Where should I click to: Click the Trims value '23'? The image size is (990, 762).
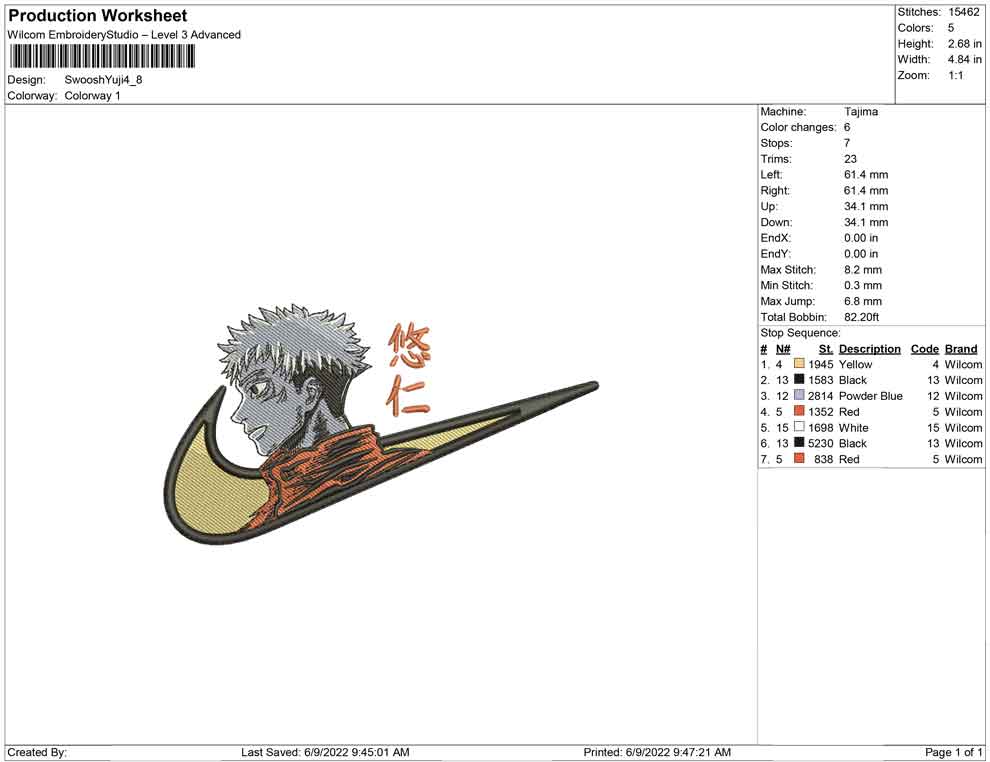pos(850,158)
